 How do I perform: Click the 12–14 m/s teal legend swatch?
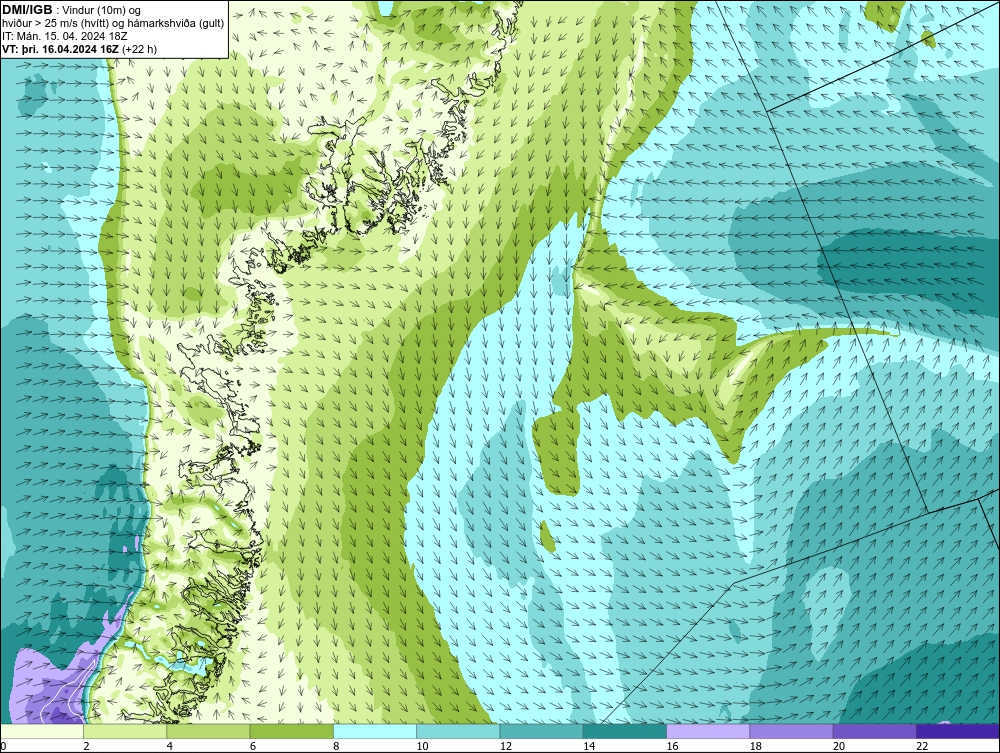[541, 731]
